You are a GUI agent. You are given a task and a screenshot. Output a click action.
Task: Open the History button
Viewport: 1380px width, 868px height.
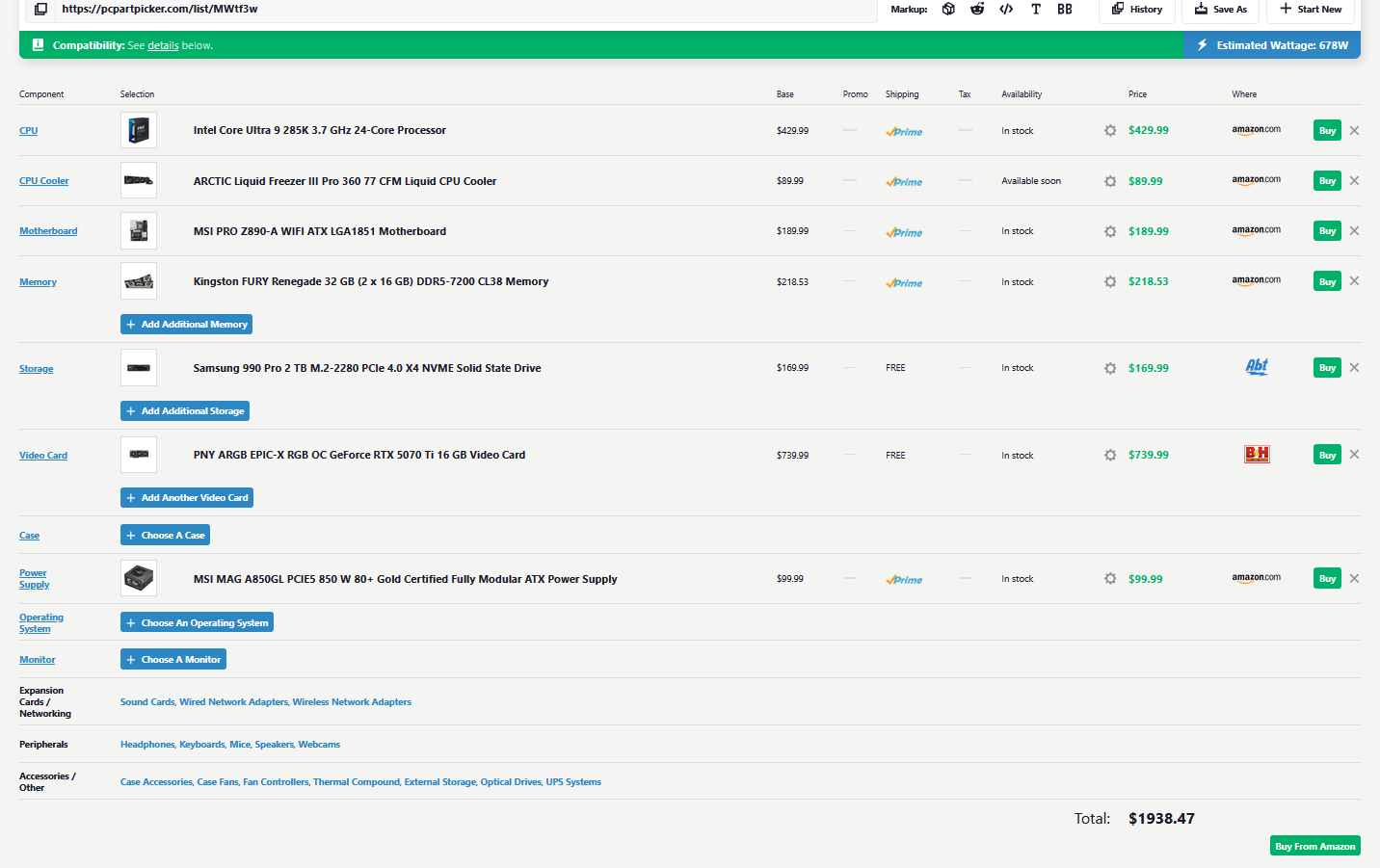pyautogui.click(x=1137, y=10)
